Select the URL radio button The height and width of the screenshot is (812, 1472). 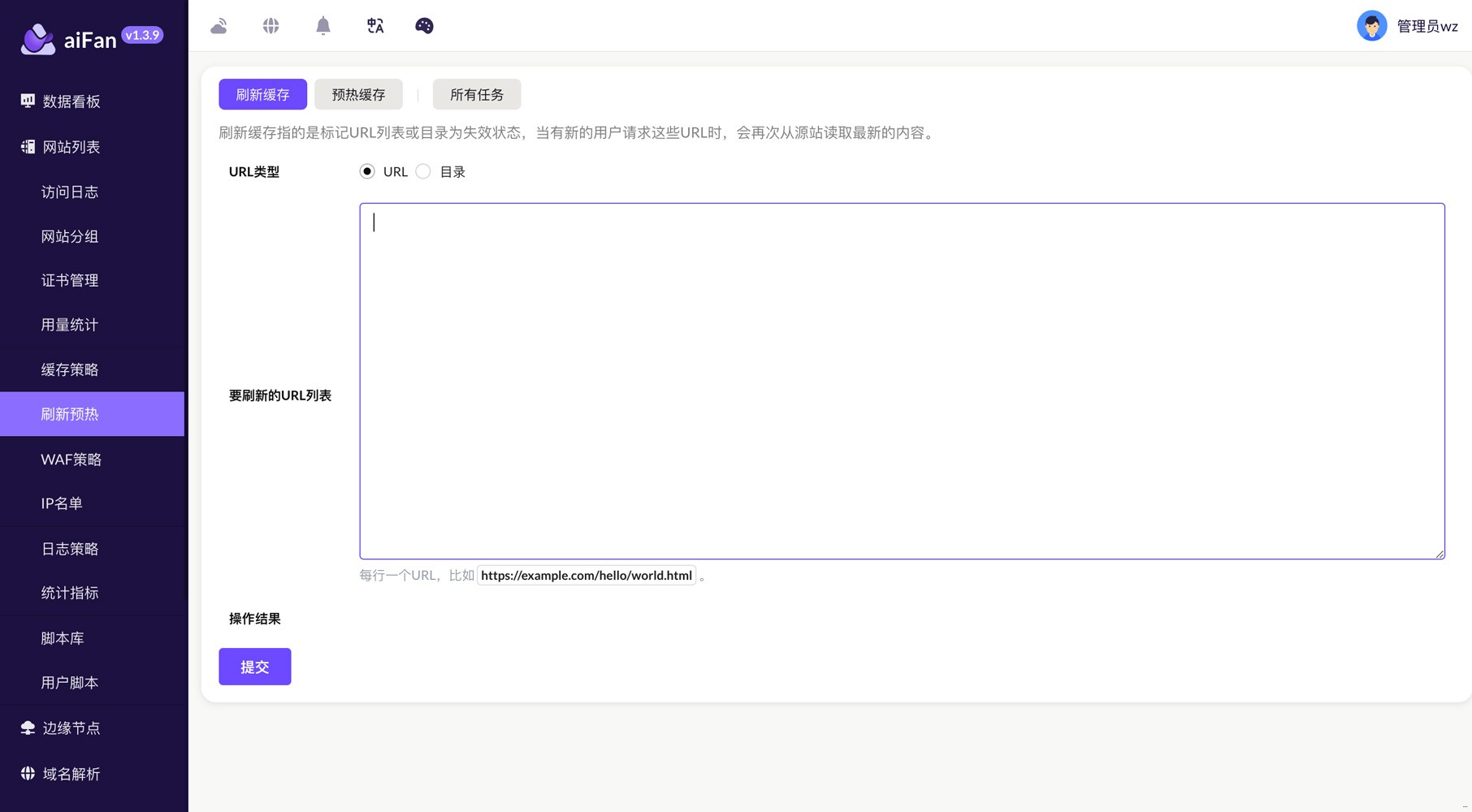[x=367, y=171]
